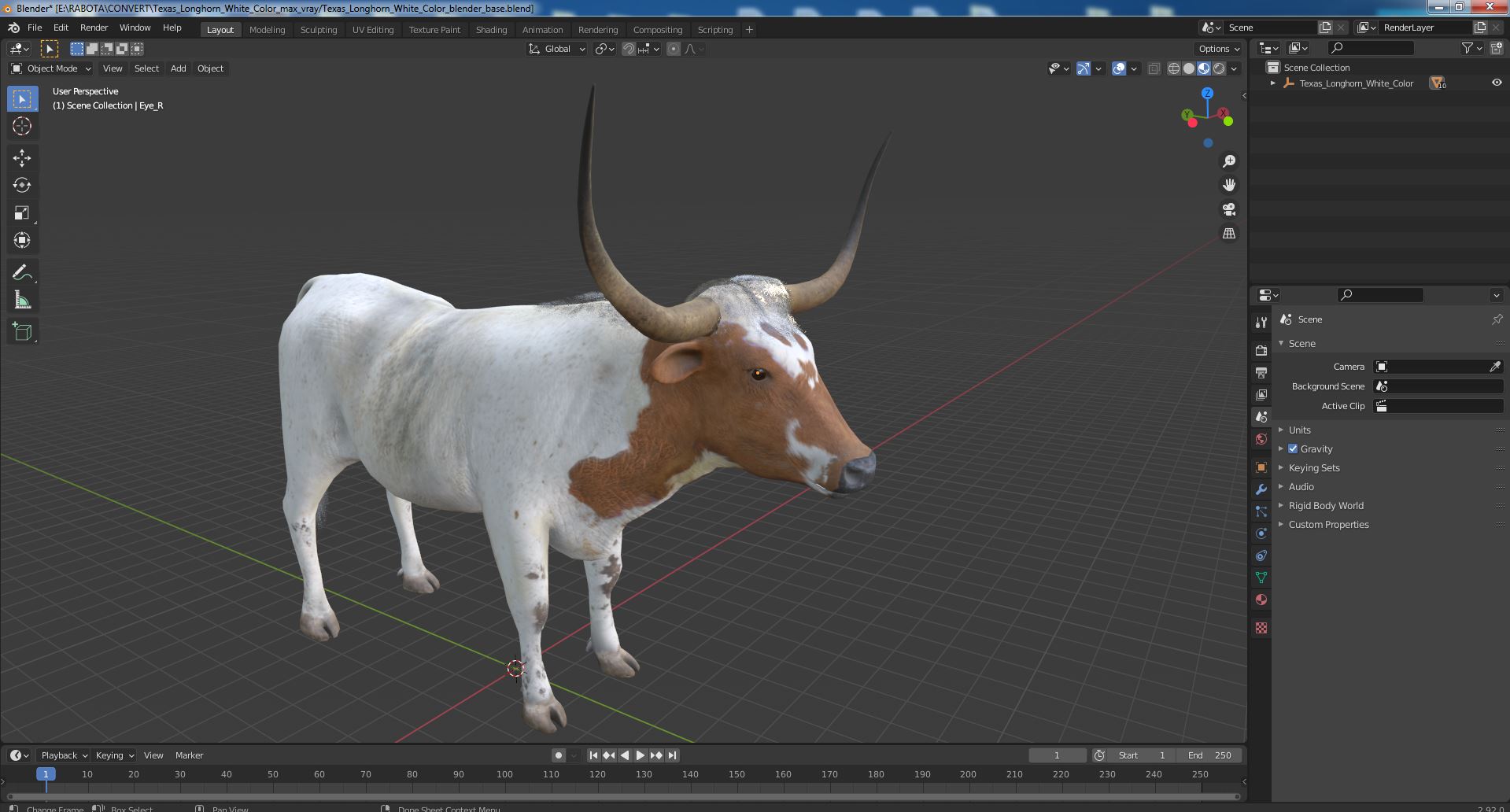Toggle X-ray mode button
Image resolution: width=1510 pixels, height=812 pixels.
click(x=1154, y=68)
